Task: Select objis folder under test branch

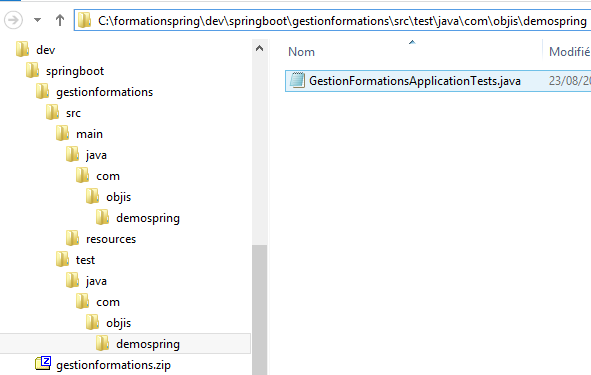Action: pyautogui.click(x=118, y=323)
